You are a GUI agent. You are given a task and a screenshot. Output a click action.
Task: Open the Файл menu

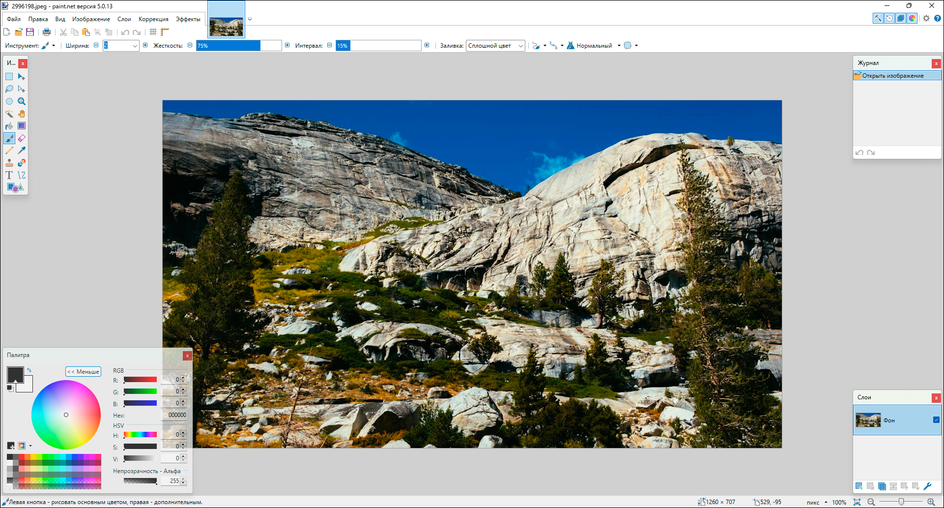point(14,19)
